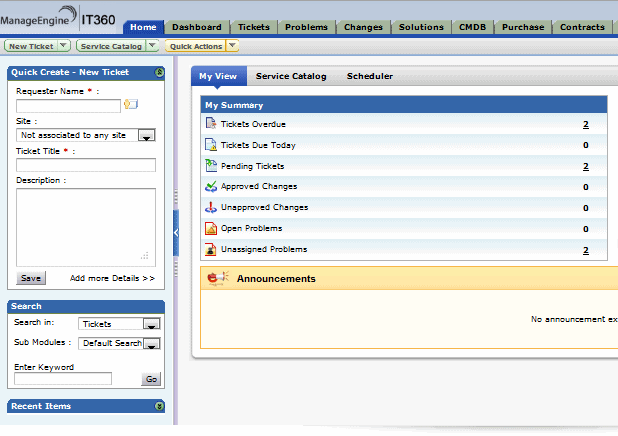The width and height of the screenshot is (618, 436).
Task: Click the Approved Changes icon
Action: click(211, 186)
